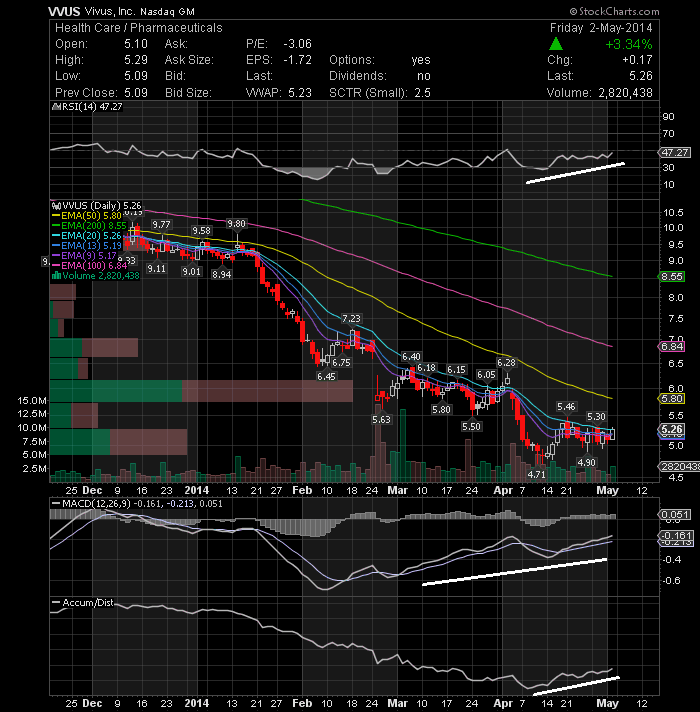Click the 5.46 peak price annotation
Viewport: 700px width, 712px height.
tap(566, 407)
